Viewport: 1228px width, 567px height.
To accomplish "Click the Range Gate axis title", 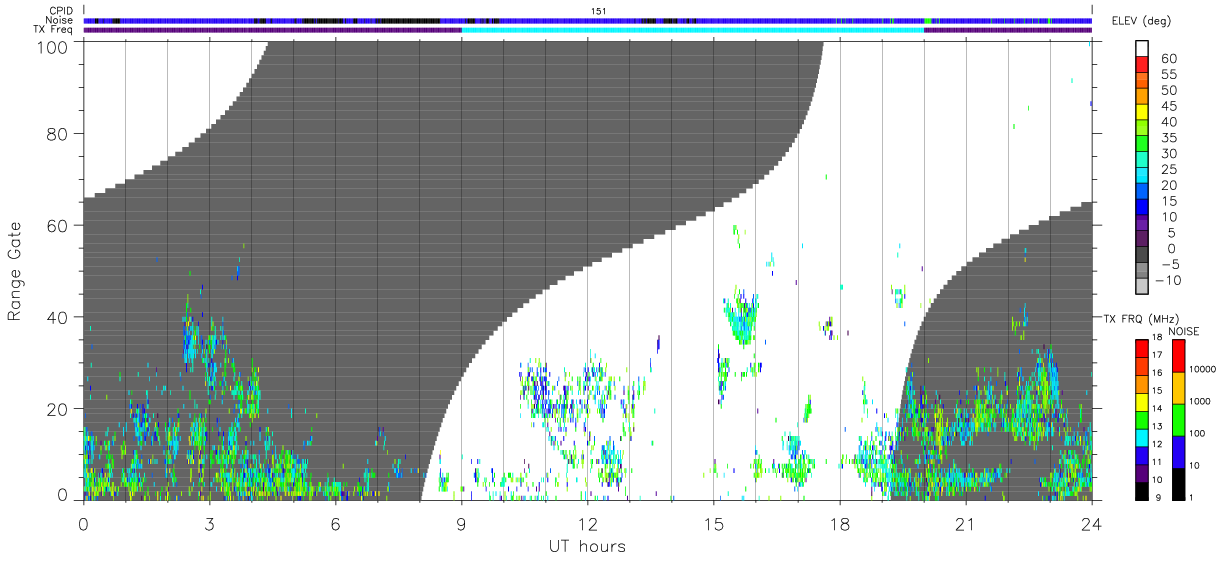I will (x=15, y=271).
